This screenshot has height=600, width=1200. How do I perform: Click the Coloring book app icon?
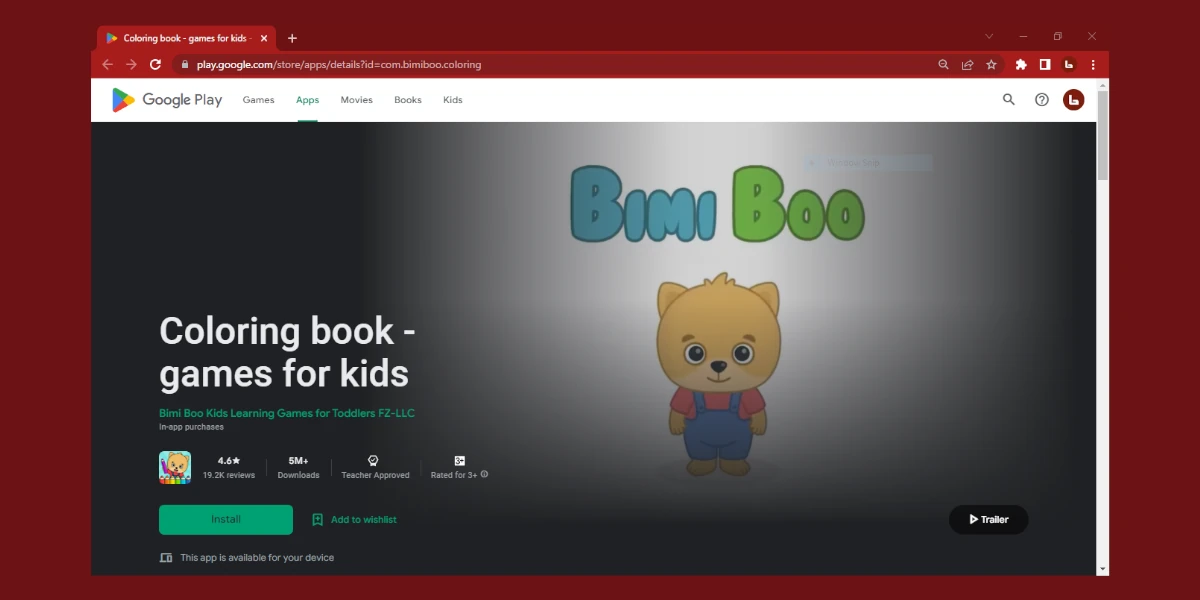tap(175, 468)
